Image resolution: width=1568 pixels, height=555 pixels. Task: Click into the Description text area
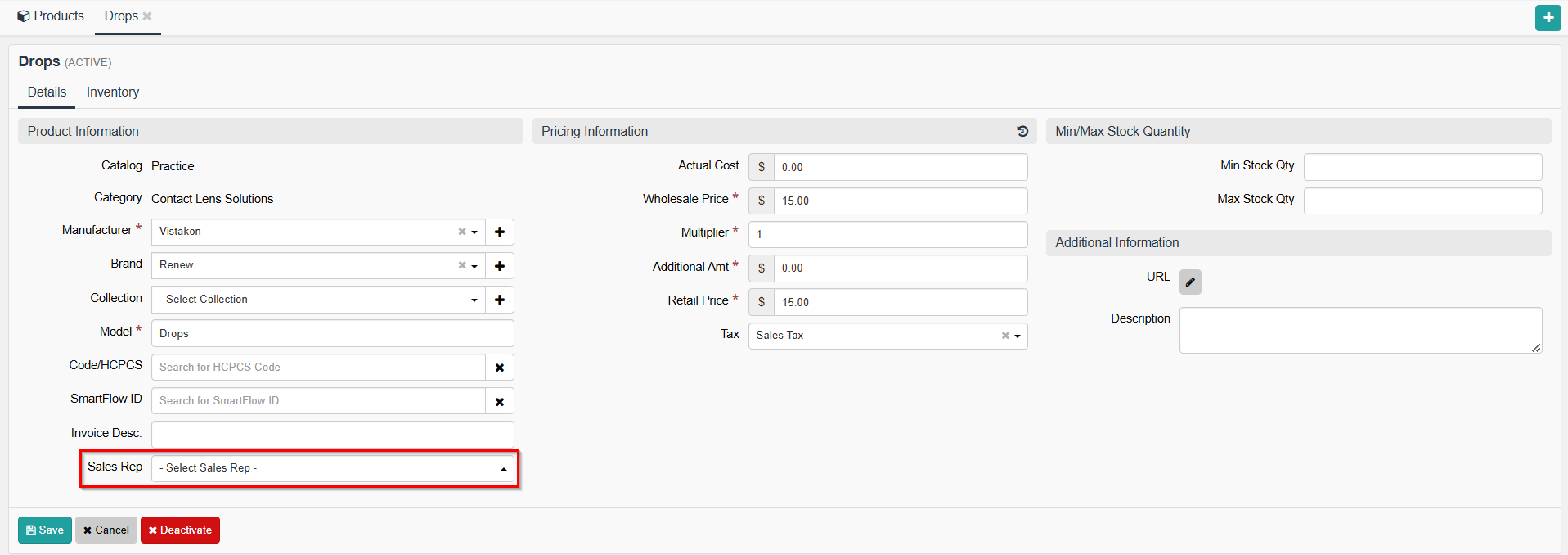click(x=1359, y=330)
